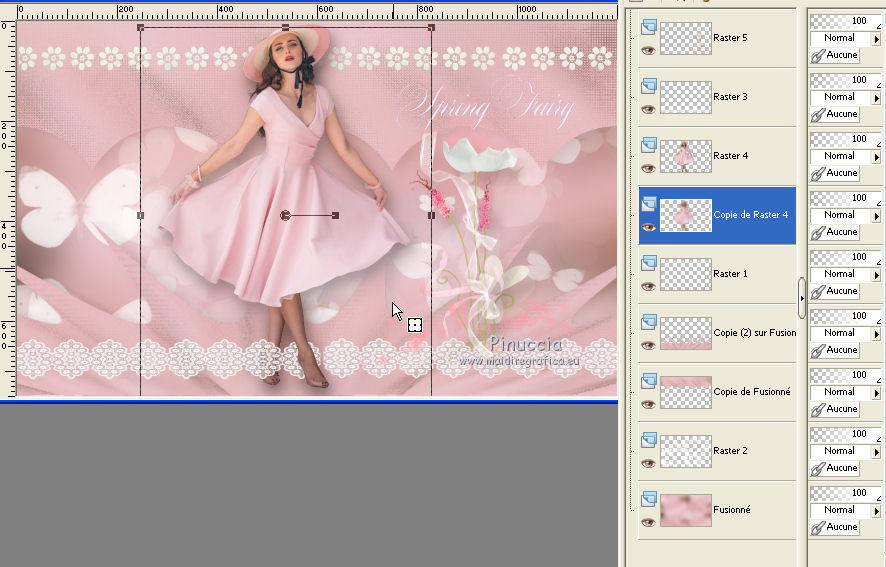Screen dimensions: 886x567
Task: Click the raster layer type icon for Raster 5
Action: (x=648, y=27)
